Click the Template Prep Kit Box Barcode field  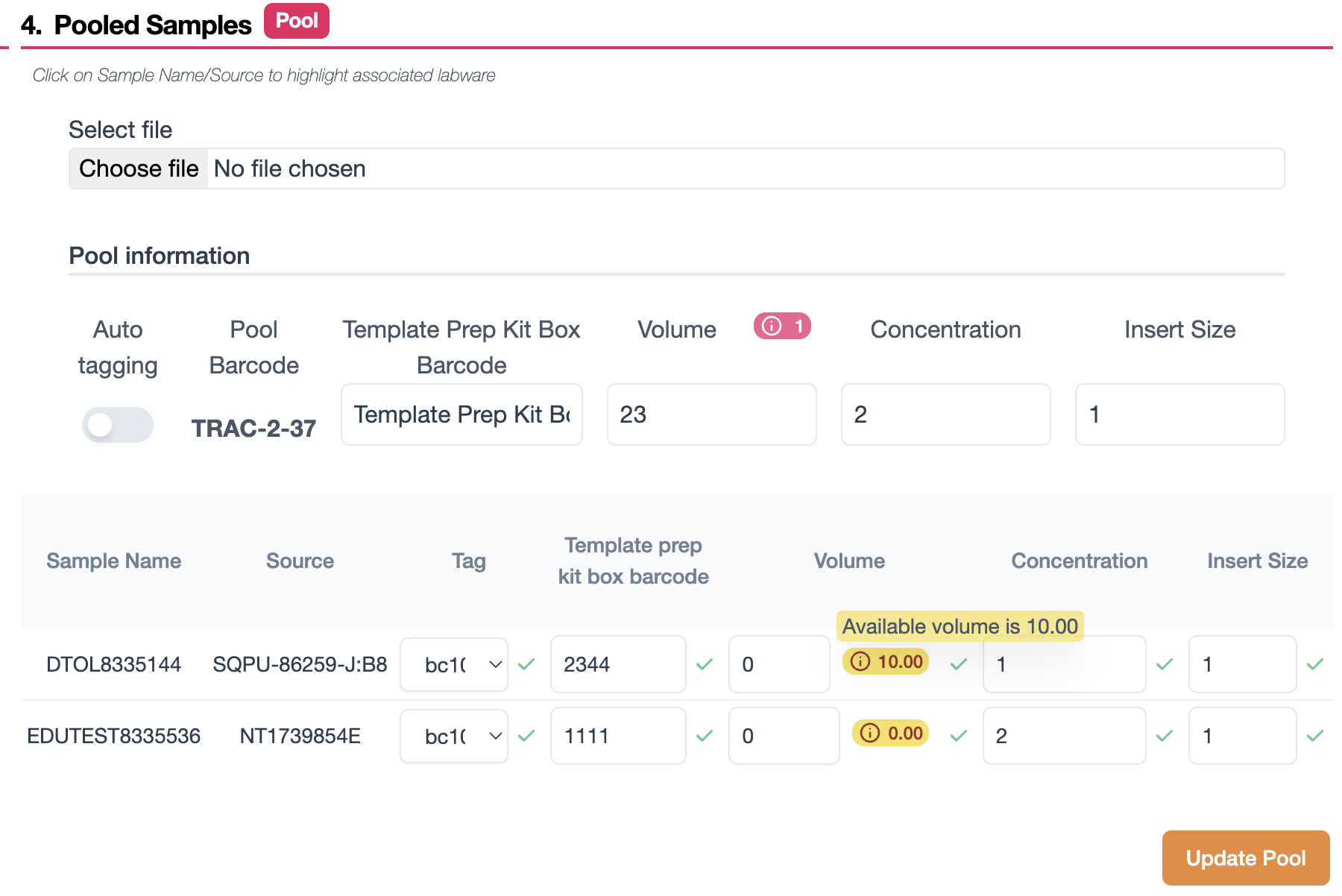coord(461,414)
